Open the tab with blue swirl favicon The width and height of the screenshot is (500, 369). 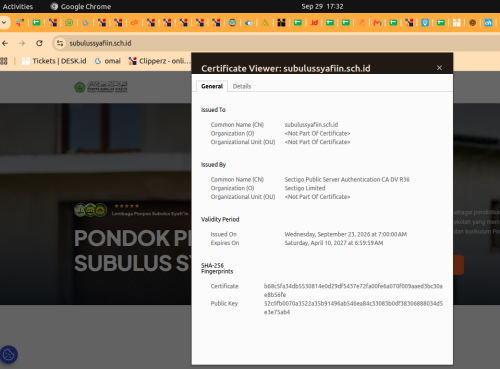tap(85, 23)
